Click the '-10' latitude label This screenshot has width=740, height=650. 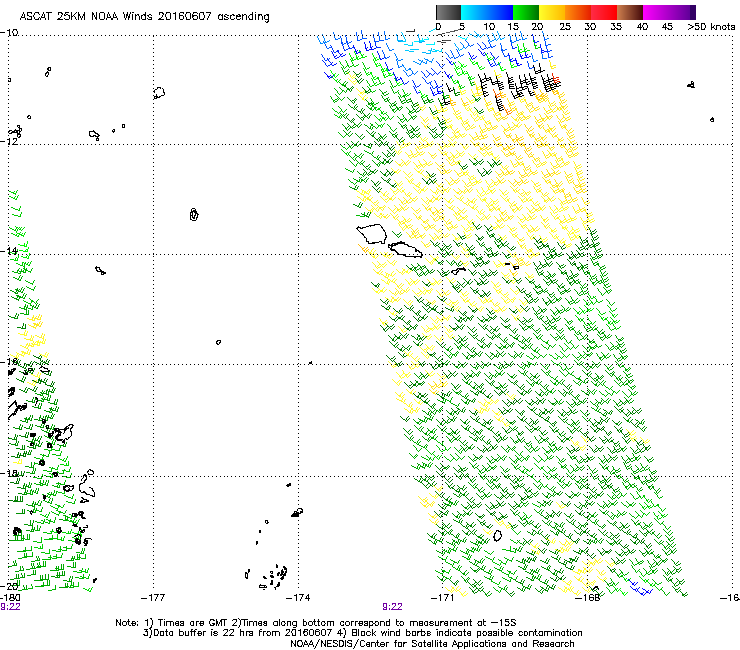click(9, 33)
